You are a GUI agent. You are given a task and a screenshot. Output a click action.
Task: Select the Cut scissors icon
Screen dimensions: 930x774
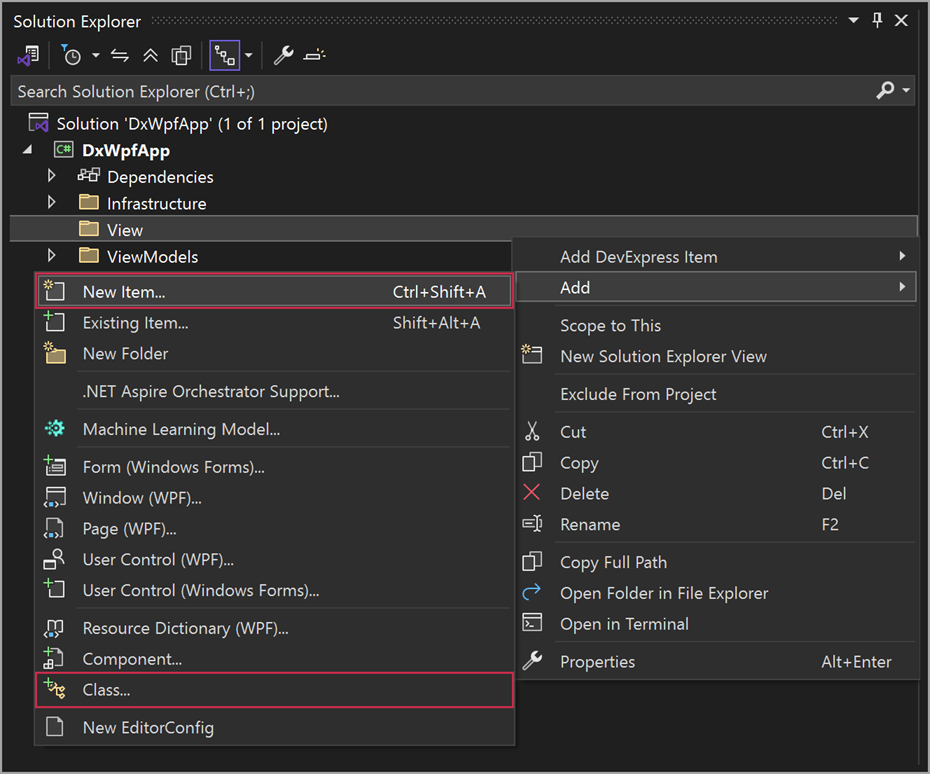pos(533,431)
